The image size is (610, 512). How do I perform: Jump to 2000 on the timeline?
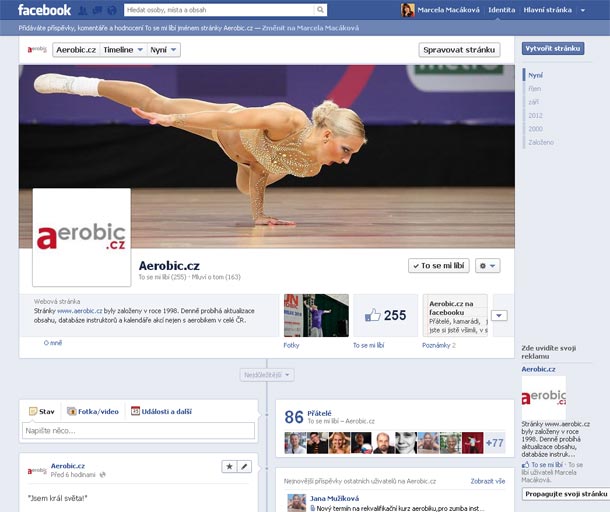535,129
